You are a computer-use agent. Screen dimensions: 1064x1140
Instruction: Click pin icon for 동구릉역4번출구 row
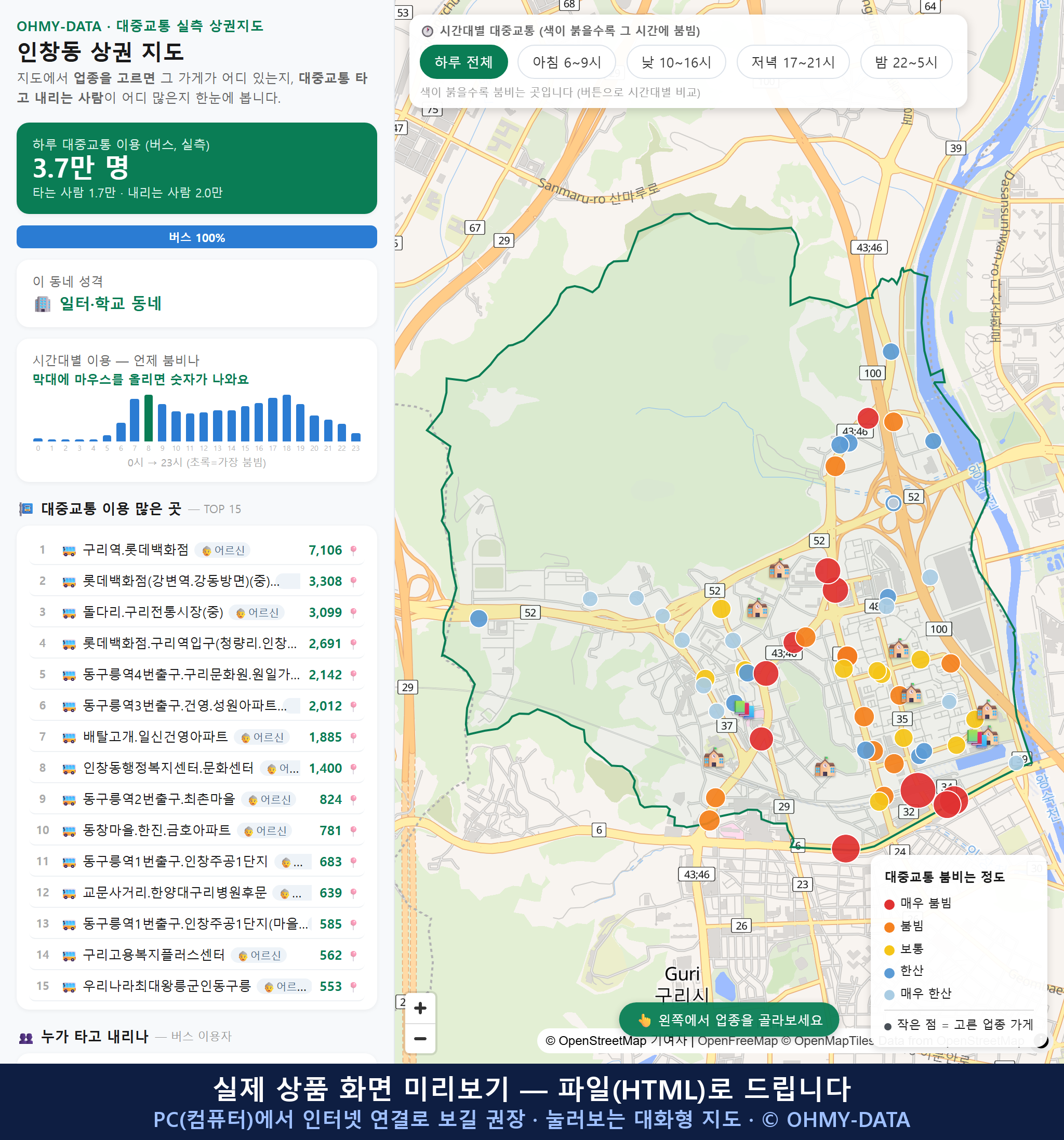353,675
